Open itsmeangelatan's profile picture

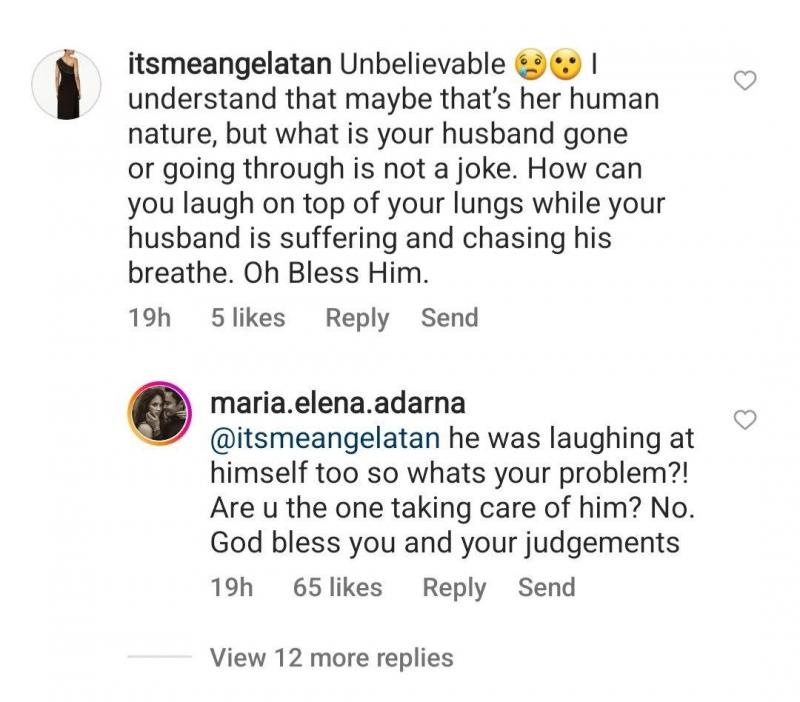click(x=68, y=85)
